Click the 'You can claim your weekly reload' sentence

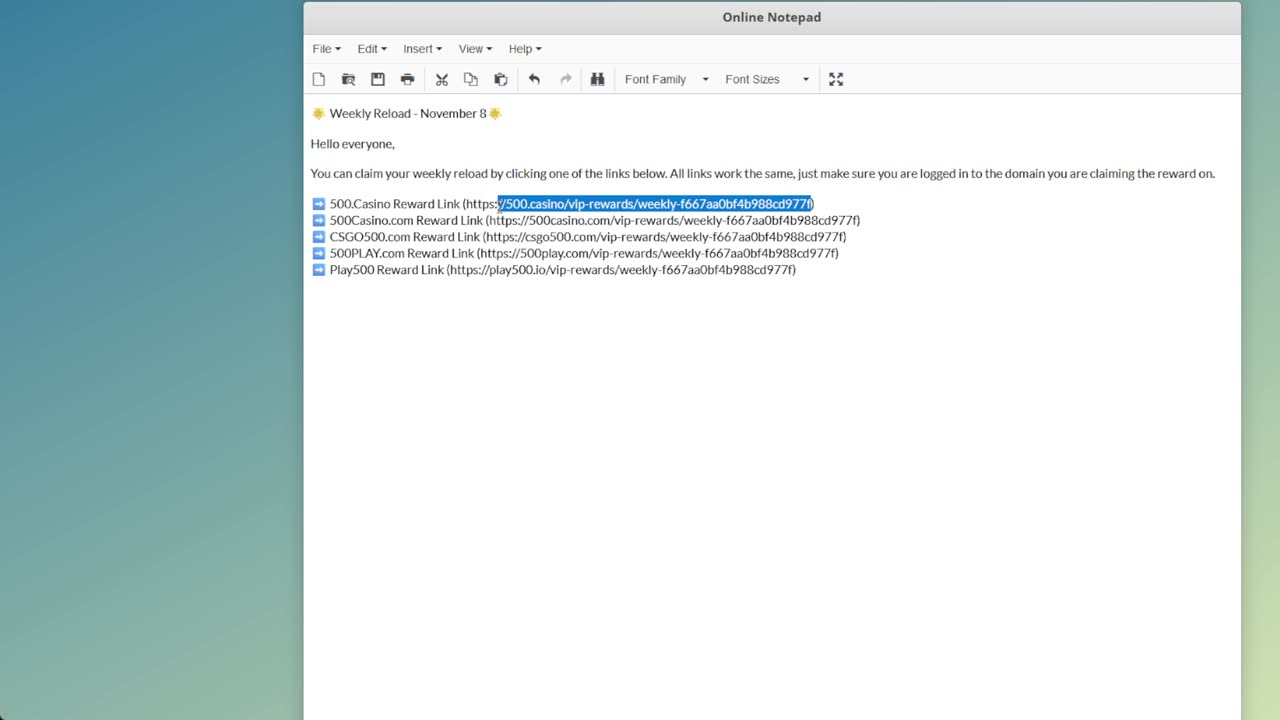[x=763, y=174]
